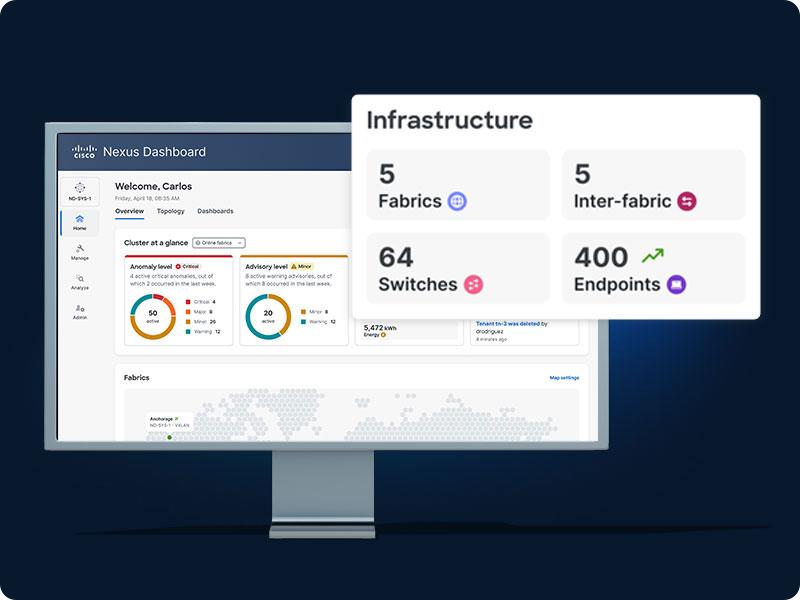Screen dimensions: 800x600
Task: Open the Admin sidebar icon
Action: pos(80,308)
